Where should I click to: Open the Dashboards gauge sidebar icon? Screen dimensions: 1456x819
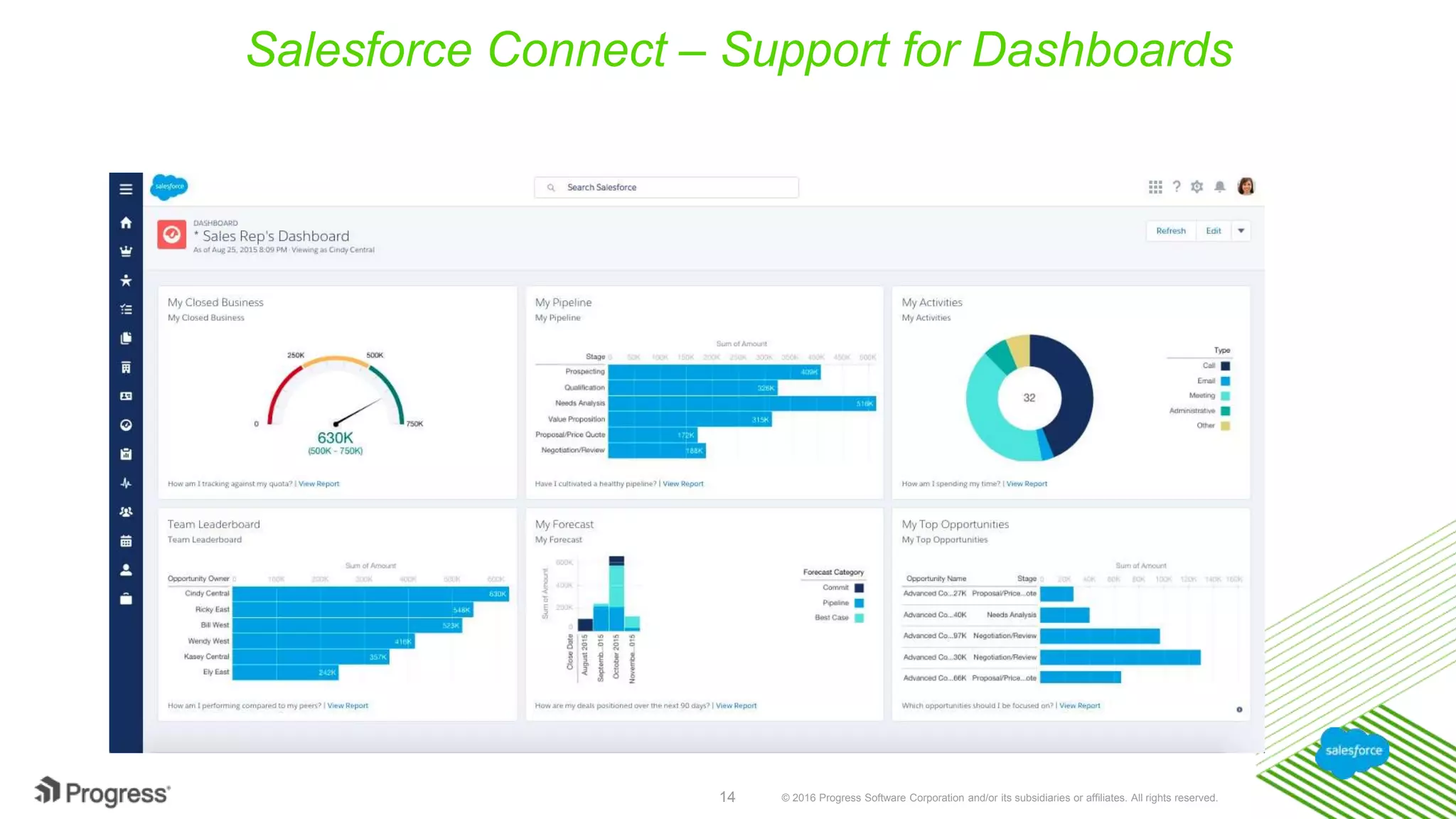tap(126, 425)
